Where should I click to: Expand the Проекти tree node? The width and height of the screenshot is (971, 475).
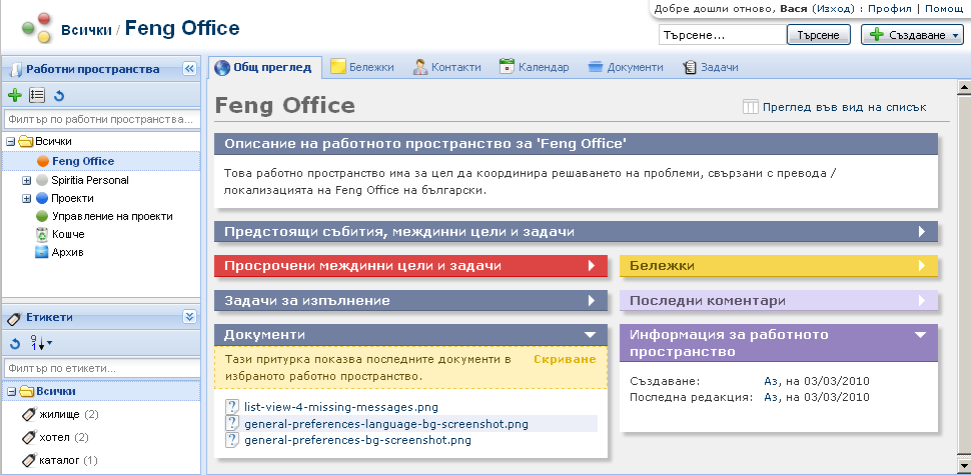27,199
